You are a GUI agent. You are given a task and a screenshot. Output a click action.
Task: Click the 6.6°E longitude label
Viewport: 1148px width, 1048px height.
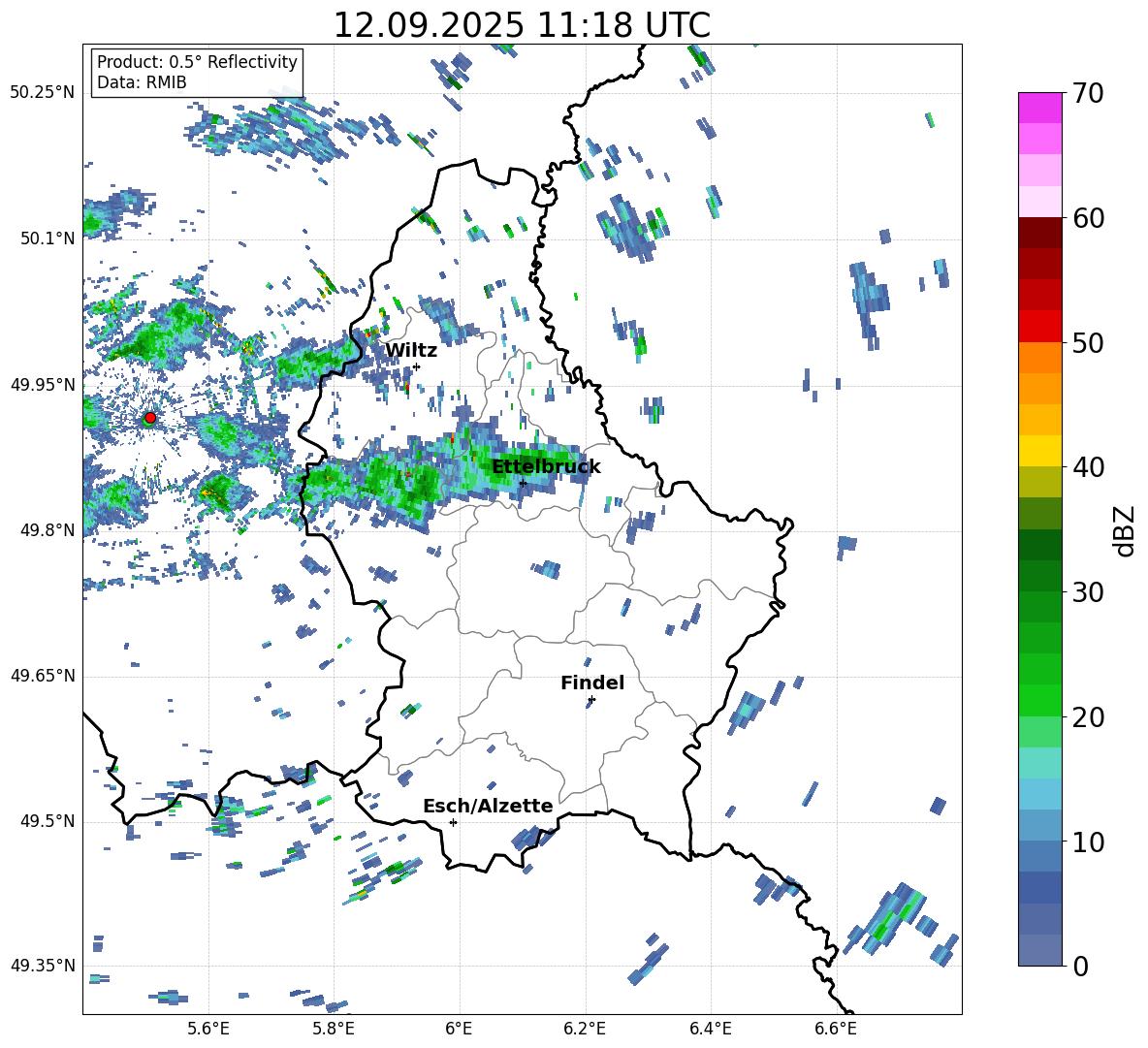836,1029
